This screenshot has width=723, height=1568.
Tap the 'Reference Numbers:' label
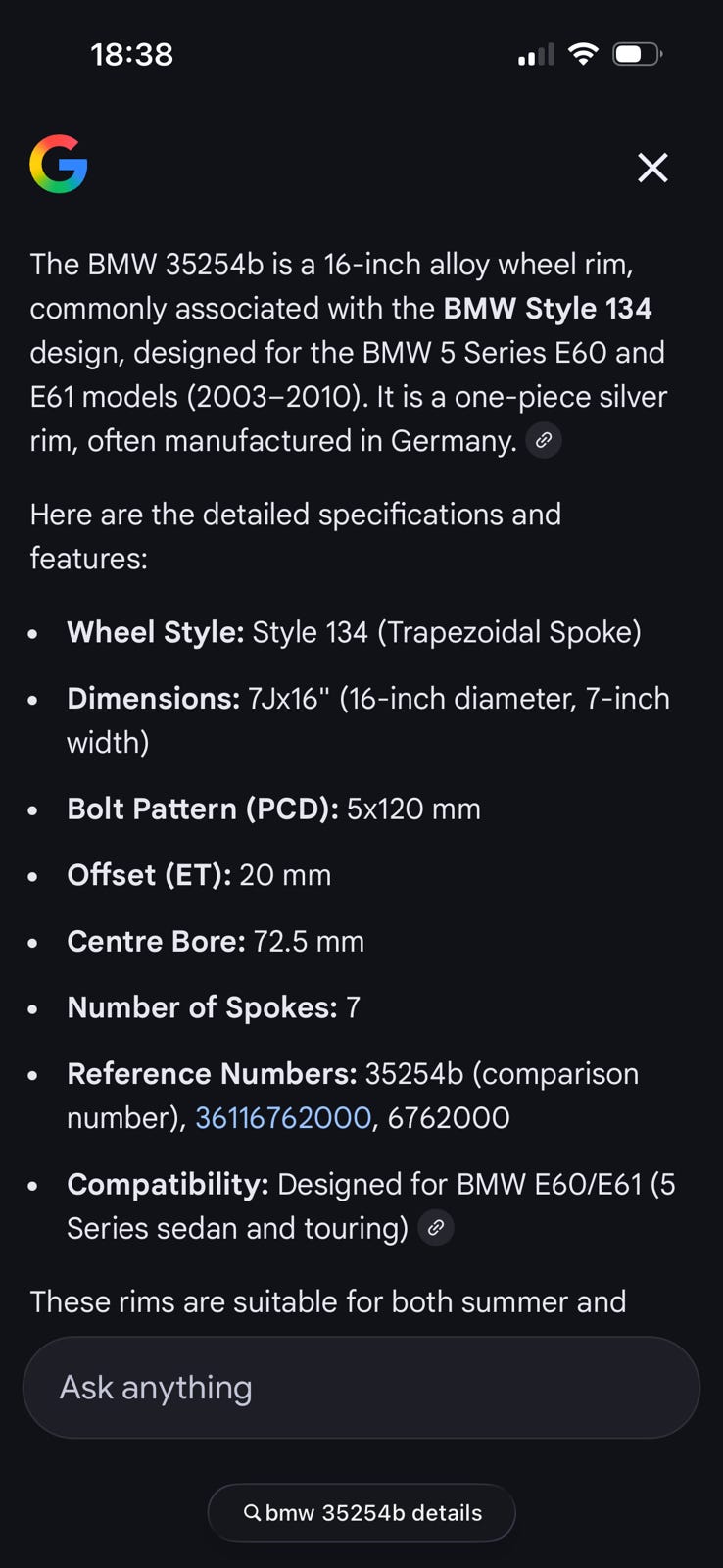[x=212, y=1074]
